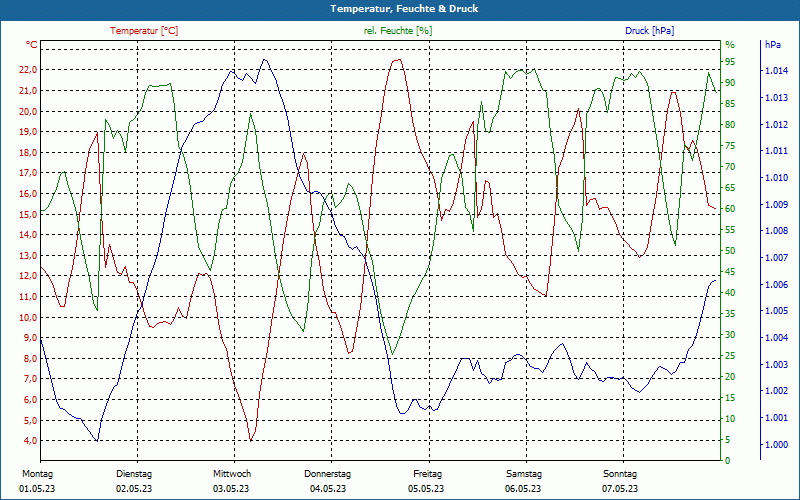This screenshot has width=800, height=500.
Task: Click the % unit label above humidity axis
Action: click(730, 45)
